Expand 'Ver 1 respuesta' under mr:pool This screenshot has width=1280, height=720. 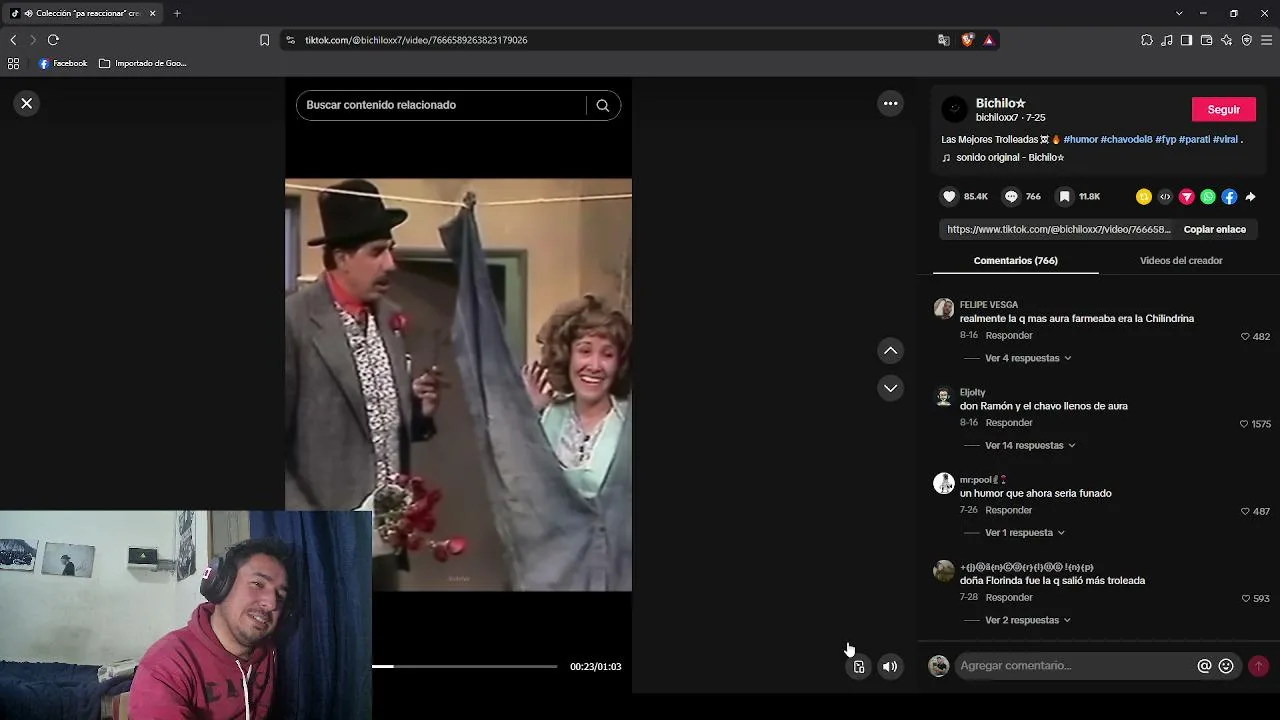click(1025, 533)
